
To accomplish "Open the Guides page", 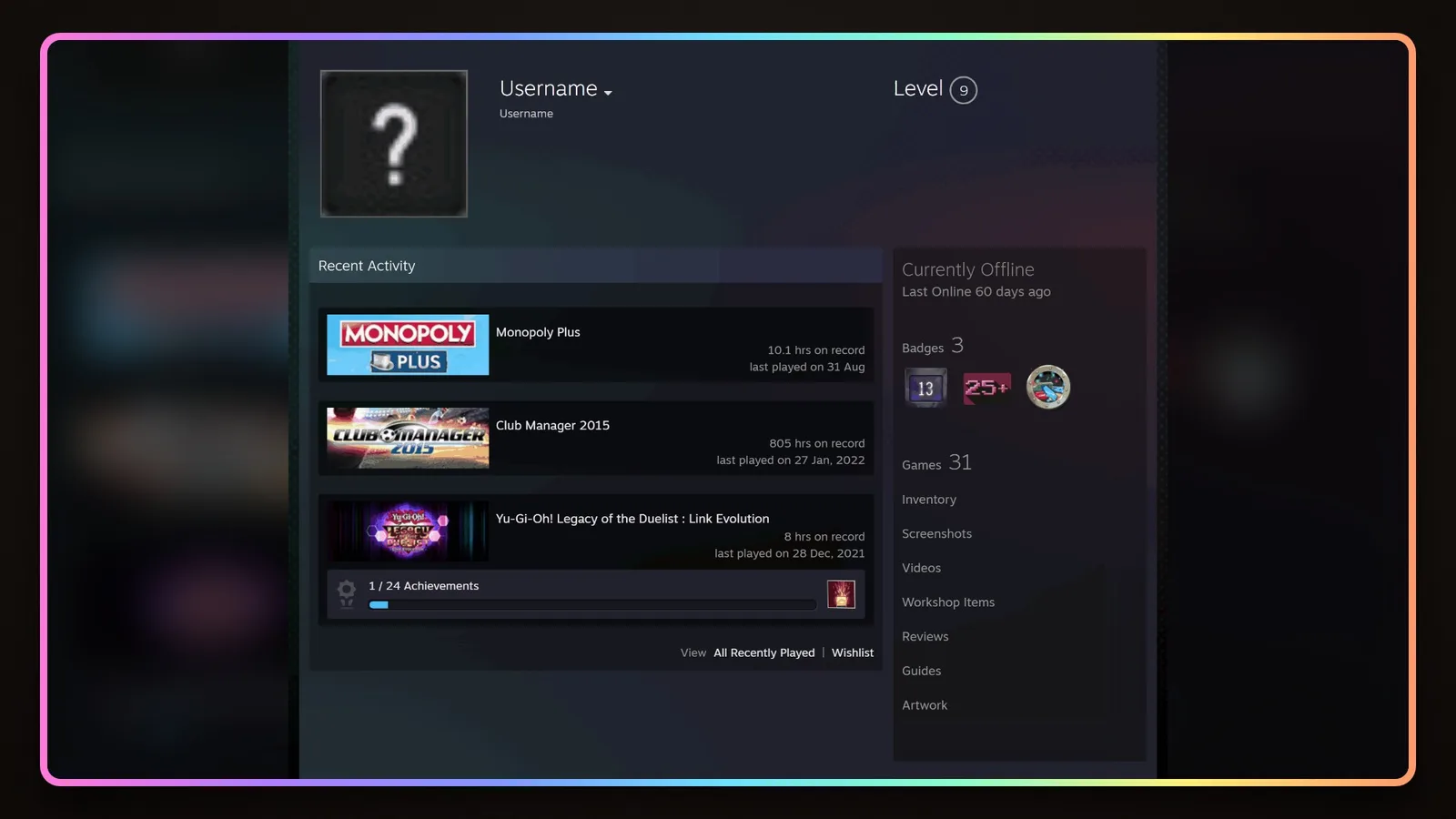I will tap(921, 671).
